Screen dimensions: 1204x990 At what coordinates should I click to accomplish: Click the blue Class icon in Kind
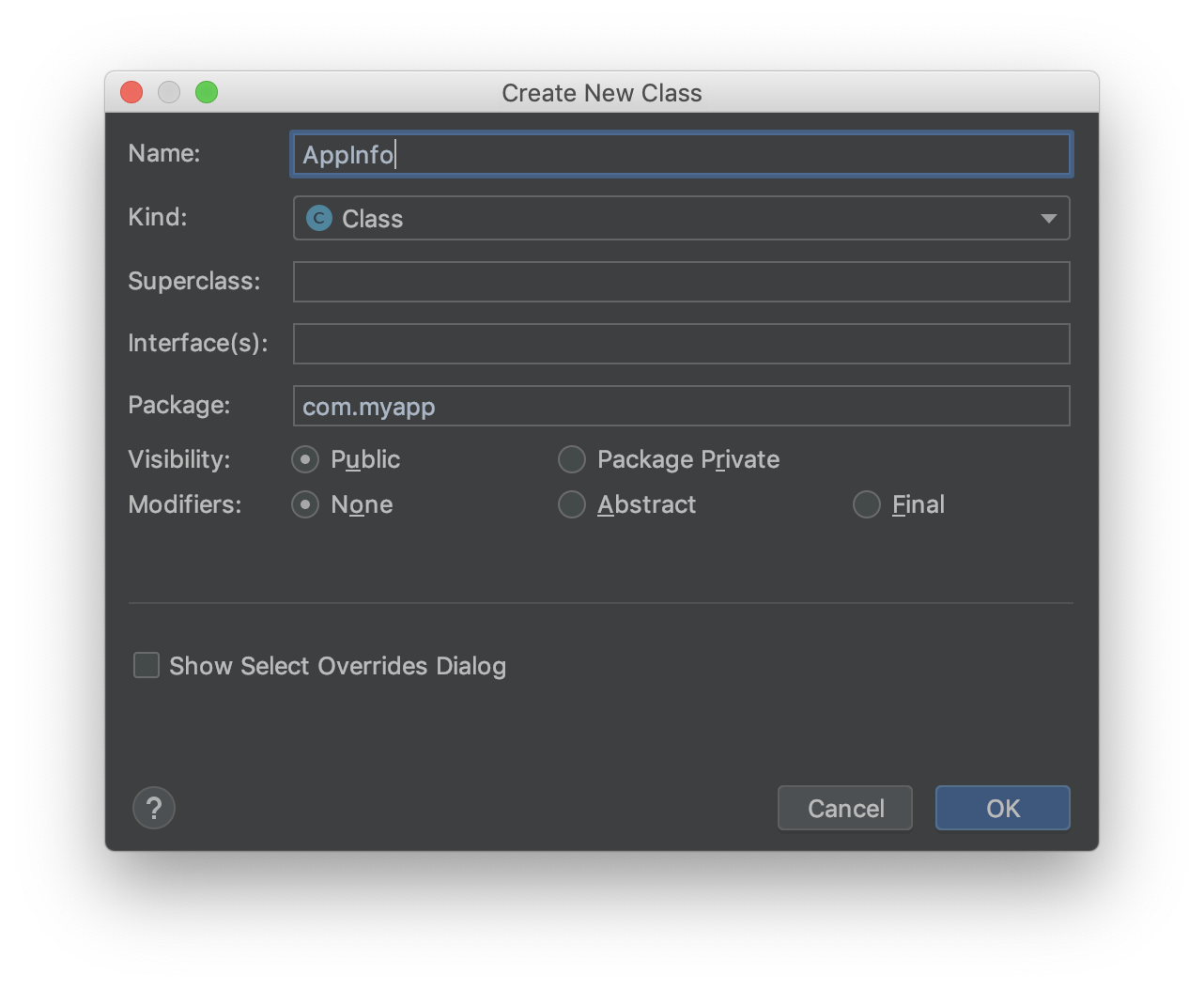click(319, 218)
